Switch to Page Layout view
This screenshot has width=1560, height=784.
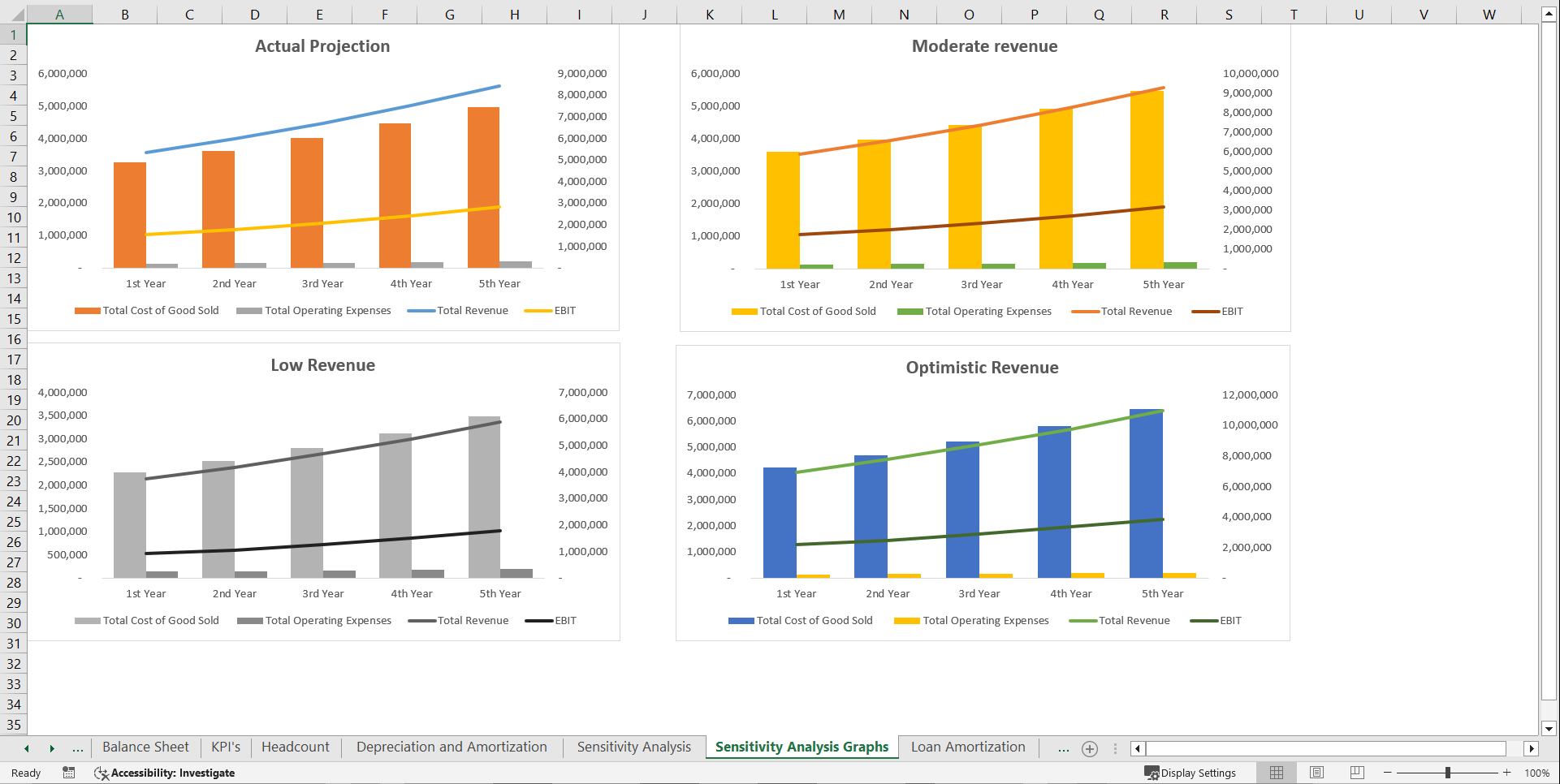[x=1316, y=773]
